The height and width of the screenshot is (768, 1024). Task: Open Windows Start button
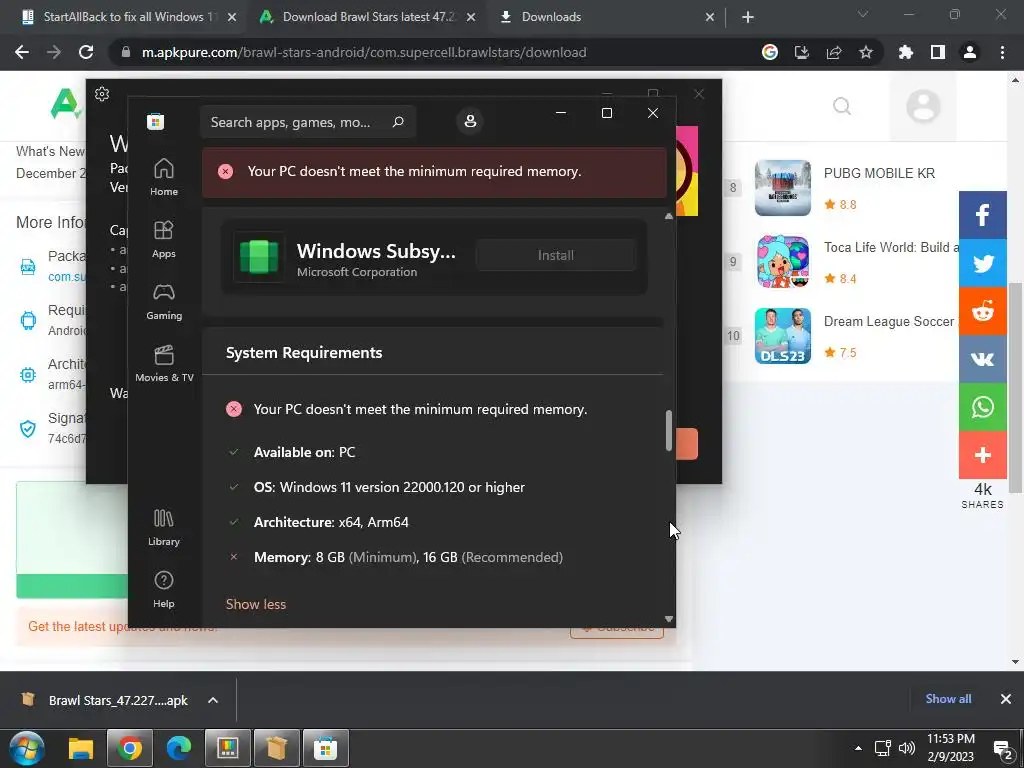pyautogui.click(x=27, y=748)
